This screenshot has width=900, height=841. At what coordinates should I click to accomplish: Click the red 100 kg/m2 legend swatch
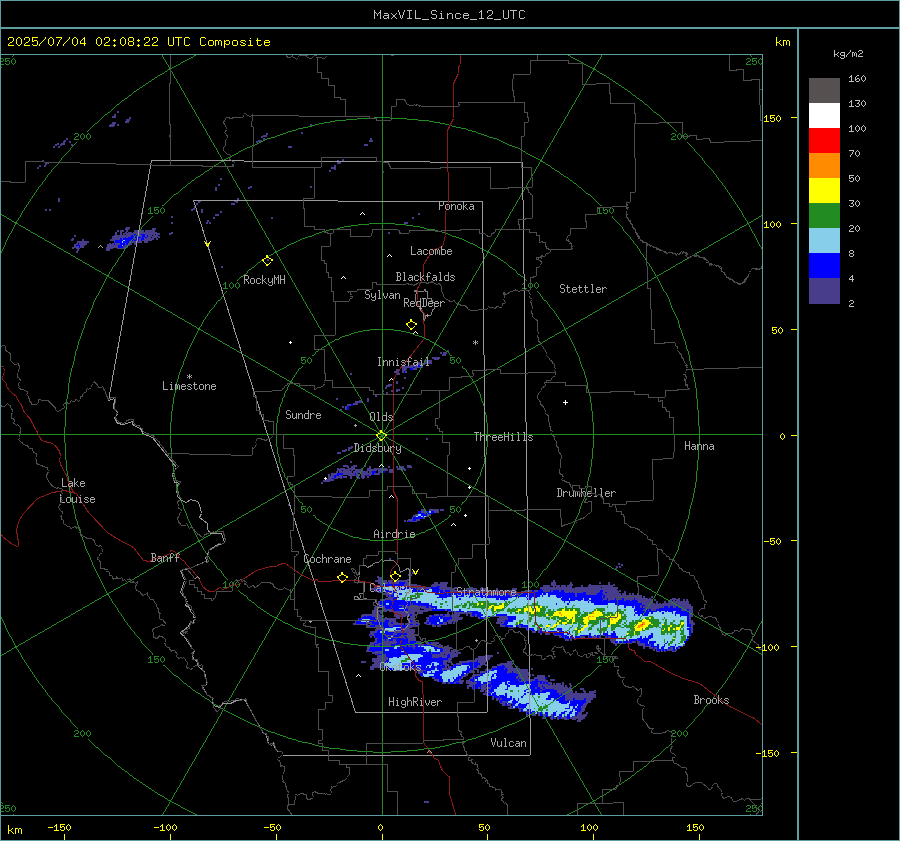pos(824,141)
